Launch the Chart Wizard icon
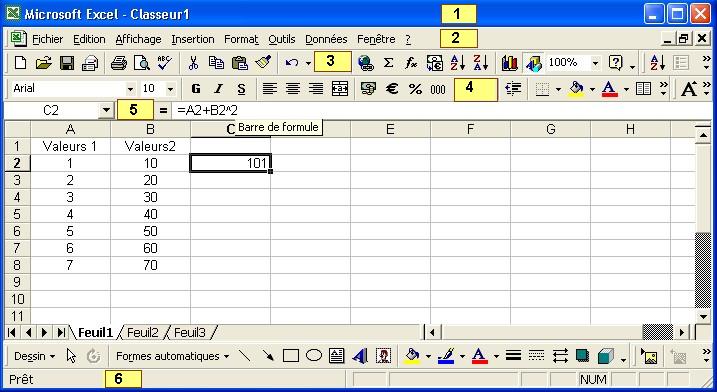Viewport: 717px width, 392px height. (508, 63)
